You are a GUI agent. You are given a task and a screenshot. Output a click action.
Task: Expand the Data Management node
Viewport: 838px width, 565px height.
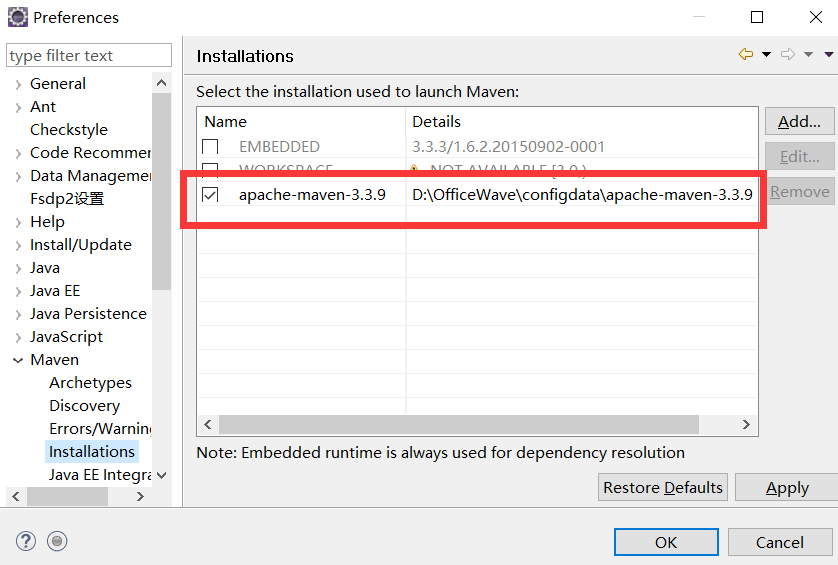click(x=18, y=176)
